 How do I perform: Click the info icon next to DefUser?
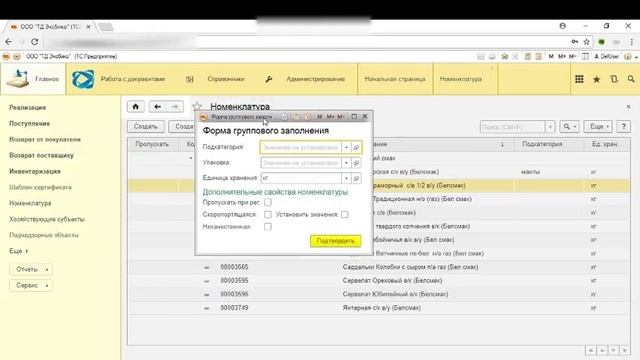[628, 56]
